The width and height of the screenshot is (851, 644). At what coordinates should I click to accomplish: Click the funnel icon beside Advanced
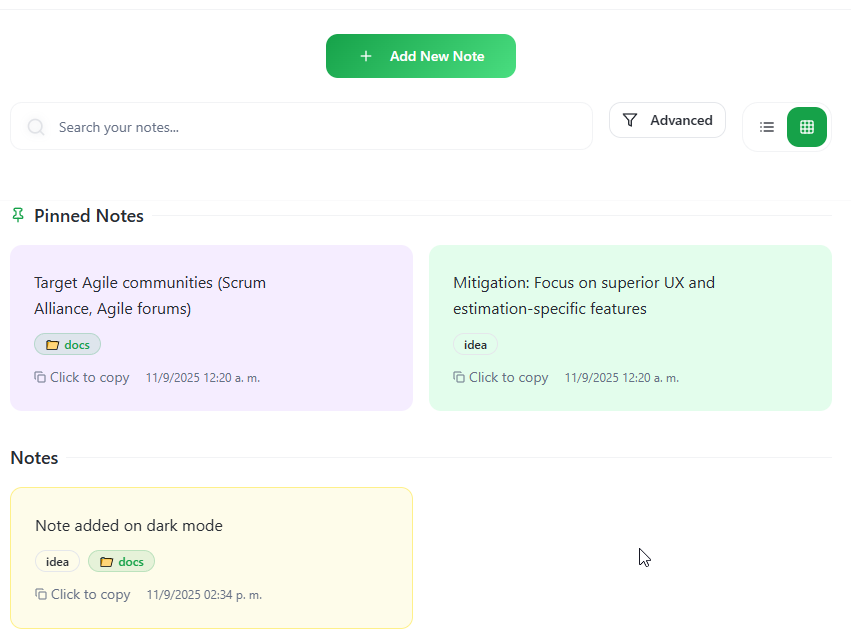click(x=630, y=120)
